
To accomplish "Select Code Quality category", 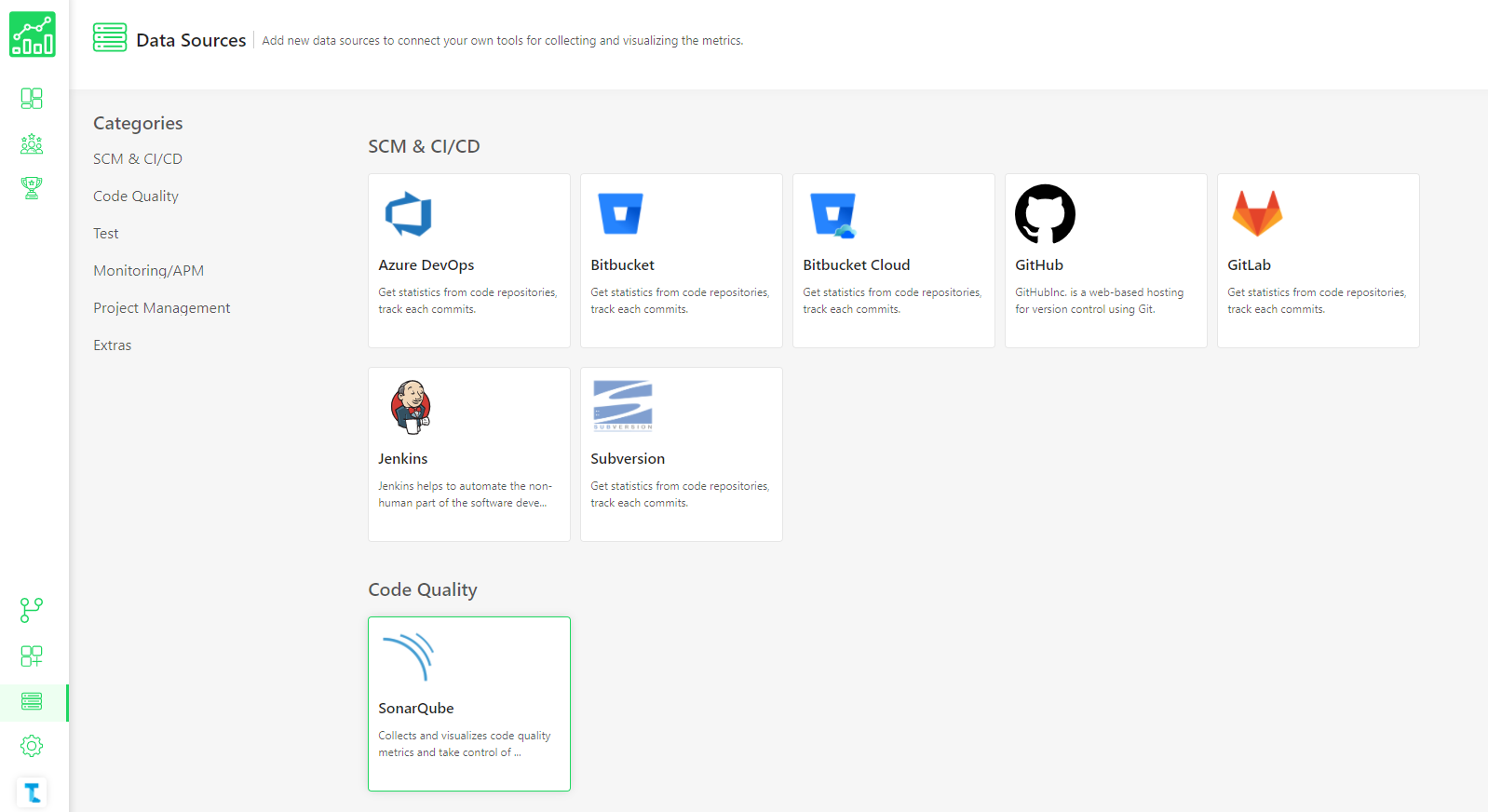I will pyautogui.click(x=136, y=196).
